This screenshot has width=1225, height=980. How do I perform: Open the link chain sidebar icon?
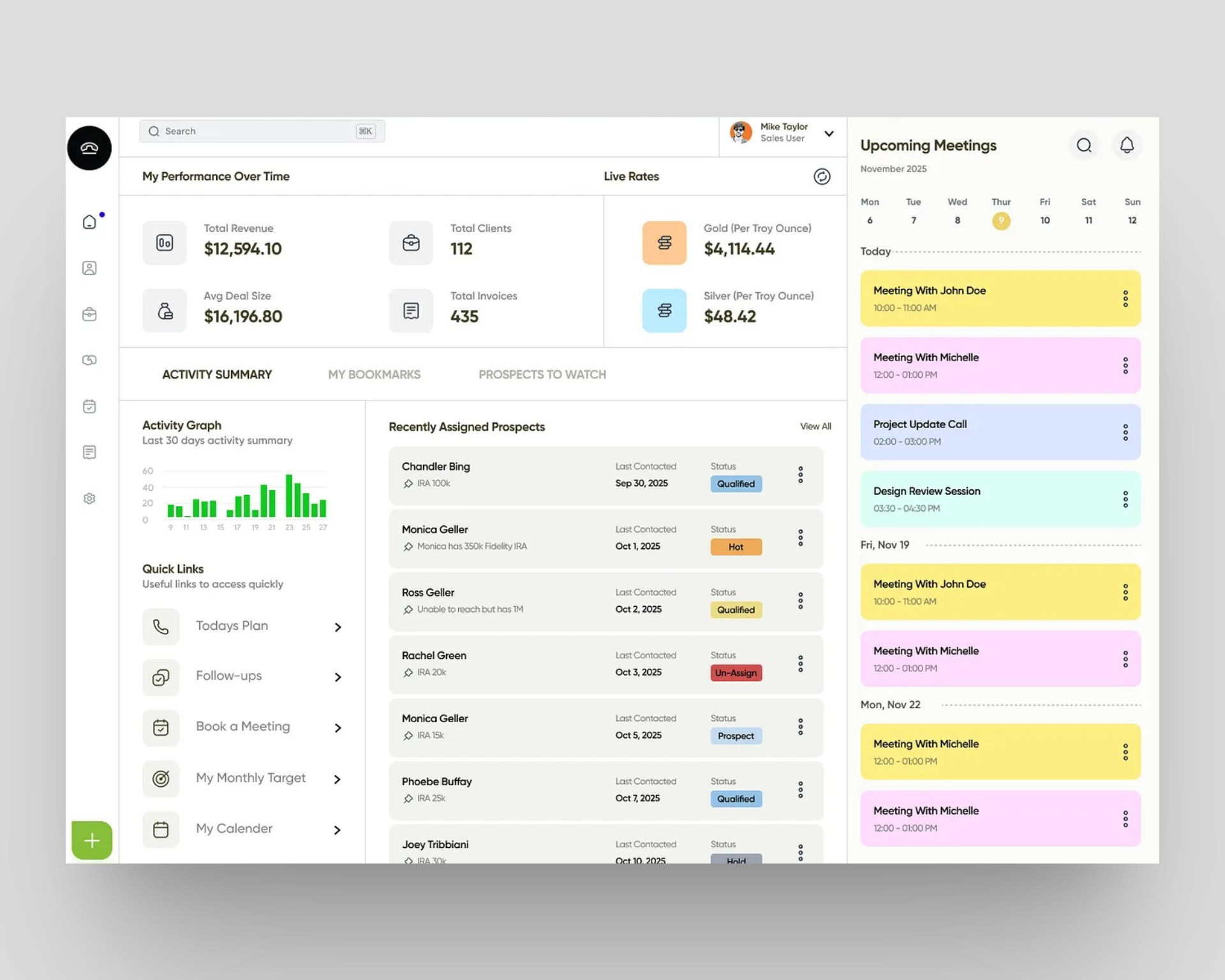tap(89, 360)
